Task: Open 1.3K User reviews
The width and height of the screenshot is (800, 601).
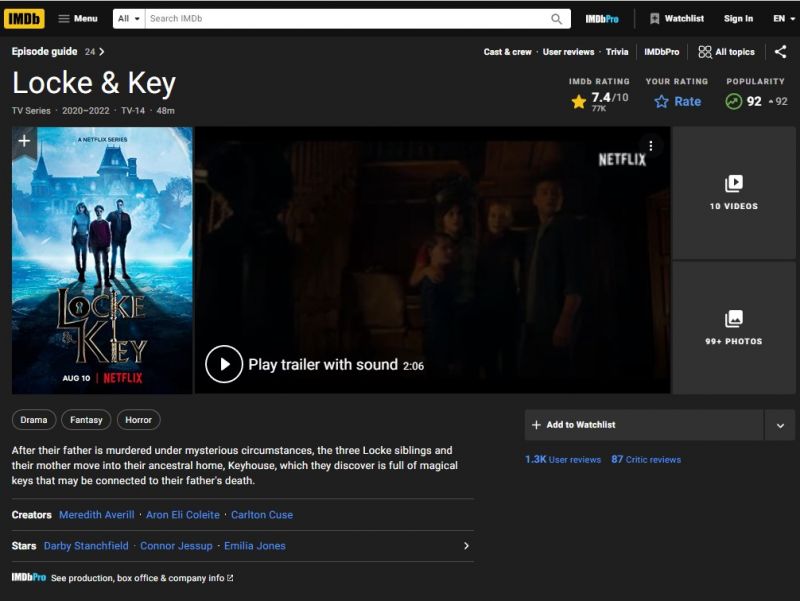Action: tap(563, 459)
